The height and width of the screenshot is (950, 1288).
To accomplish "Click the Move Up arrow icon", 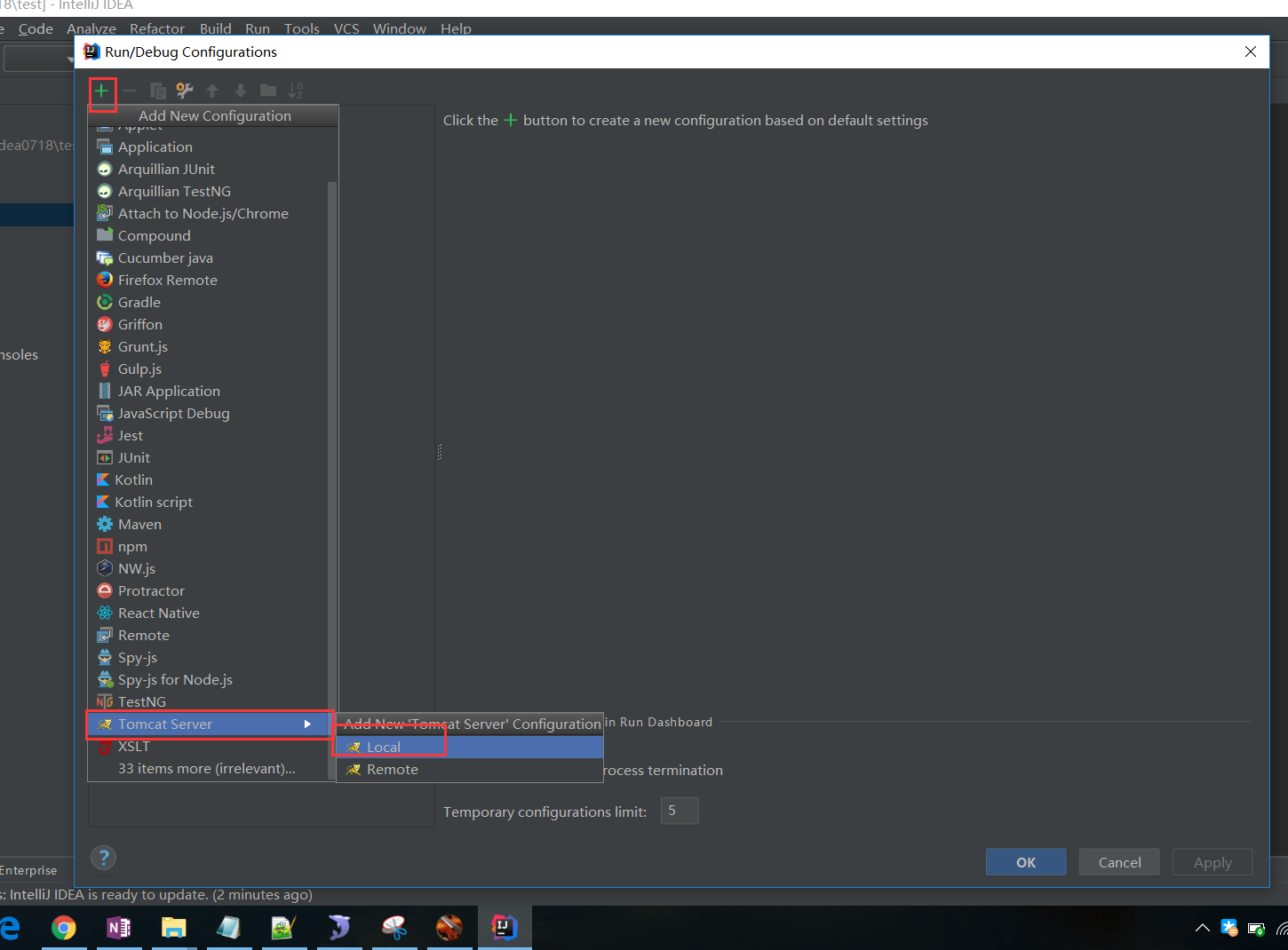I will pos(212,91).
